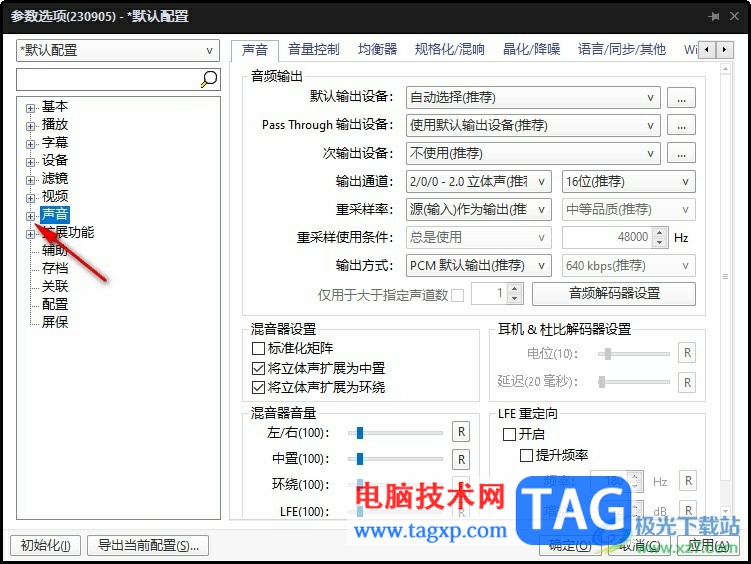751x564 pixels.
Task: Reset 中置 mixer volume with R
Action: 461,460
